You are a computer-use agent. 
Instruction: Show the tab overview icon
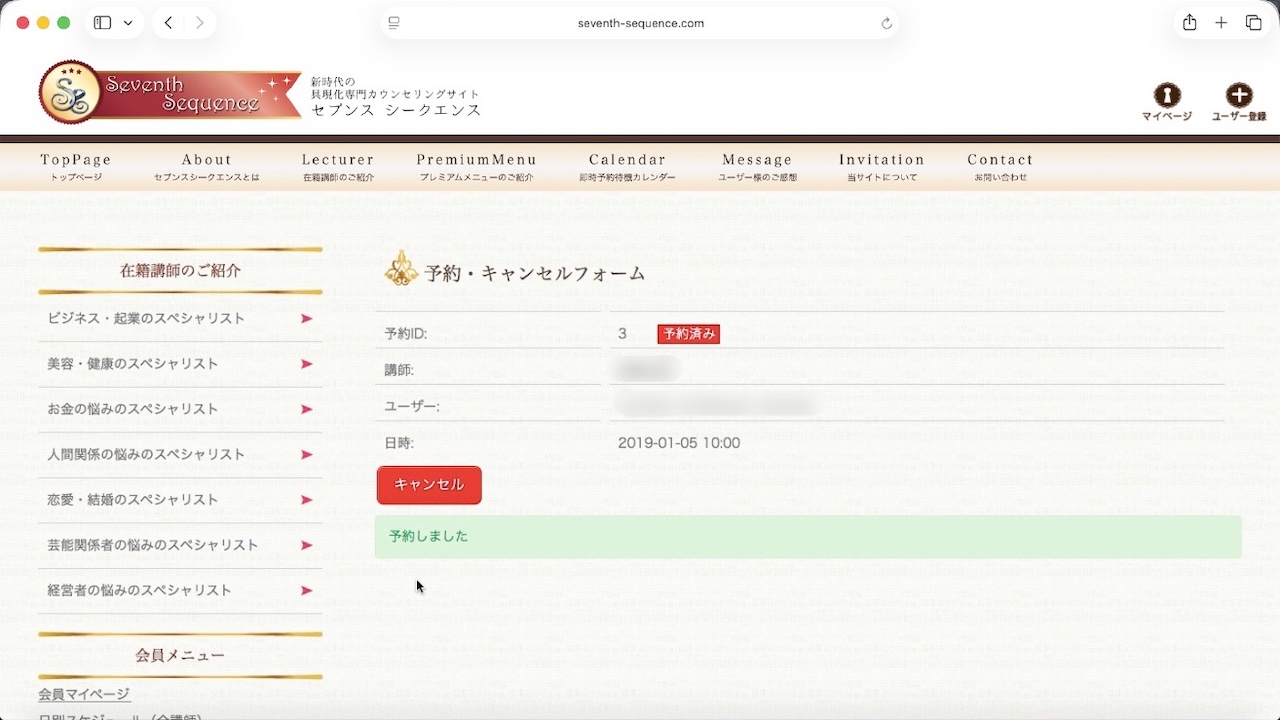tap(1253, 23)
